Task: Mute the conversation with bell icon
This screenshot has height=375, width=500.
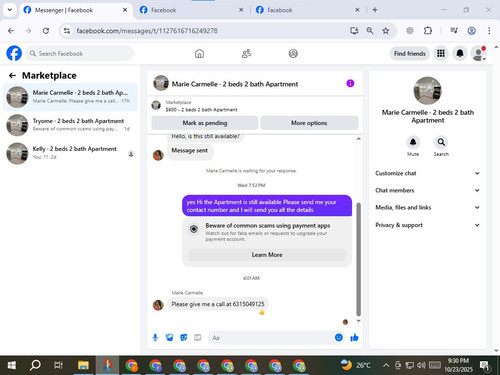Action: (x=413, y=142)
